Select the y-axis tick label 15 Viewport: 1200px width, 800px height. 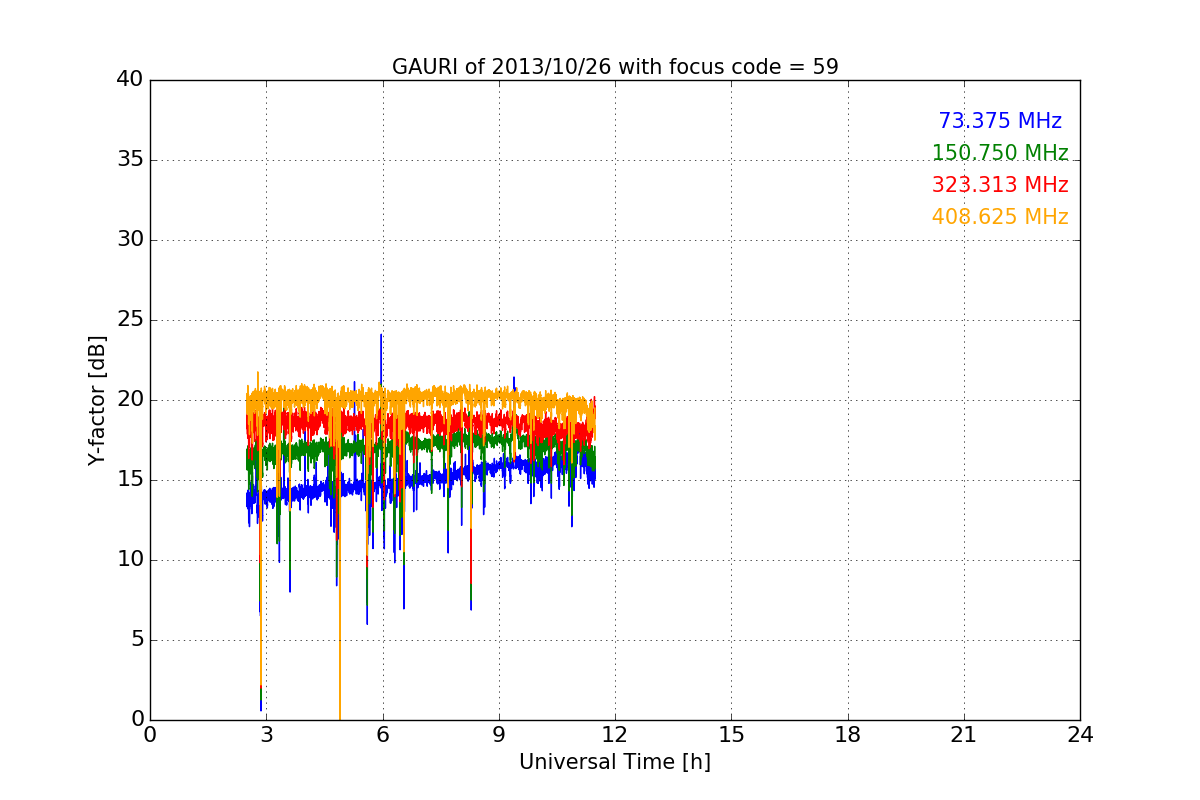click(x=130, y=480)
